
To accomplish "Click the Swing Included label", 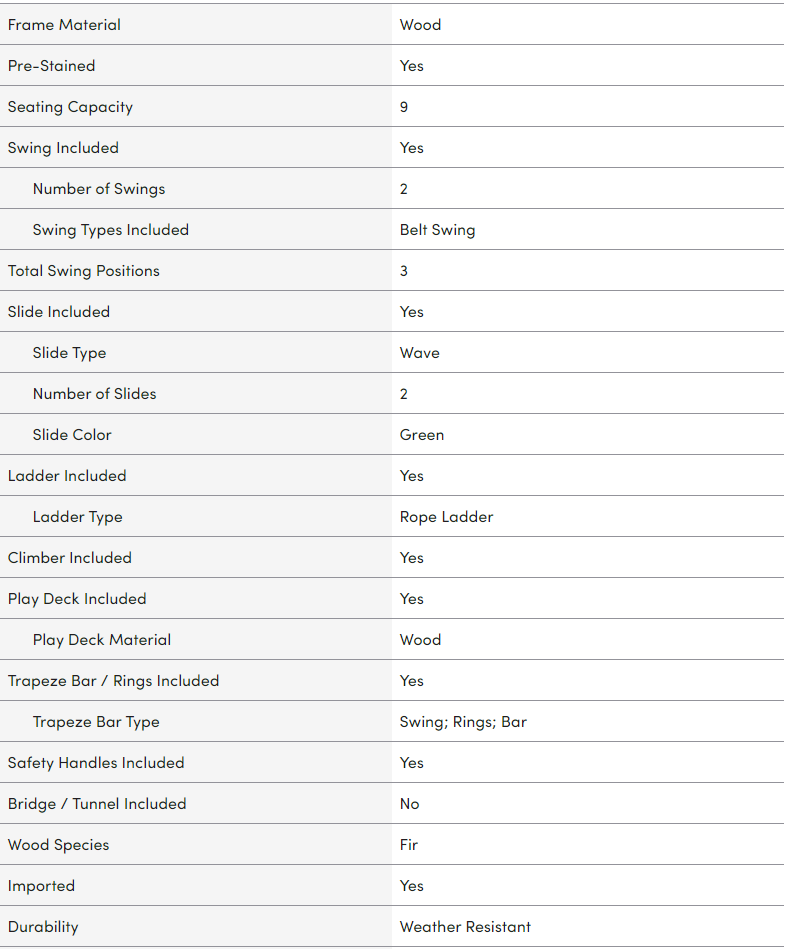I will click(x=63, y=148).
